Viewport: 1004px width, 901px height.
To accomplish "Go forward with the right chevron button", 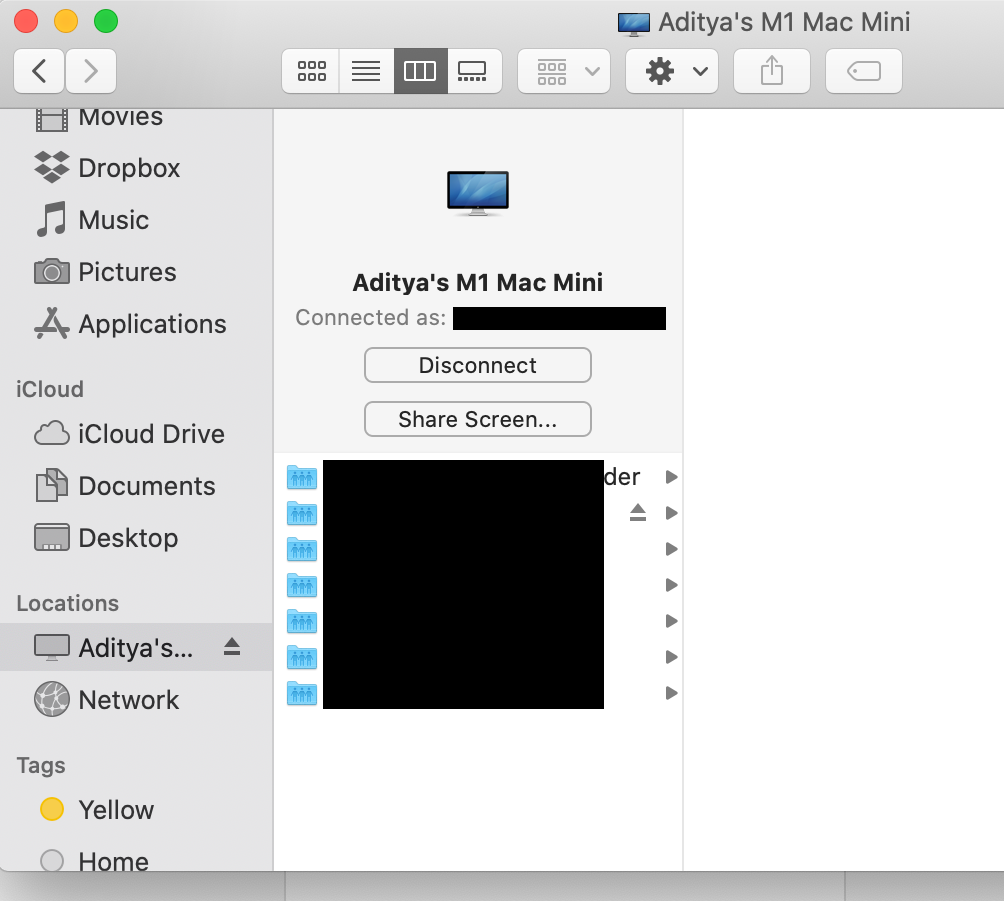I will (91, 71).
